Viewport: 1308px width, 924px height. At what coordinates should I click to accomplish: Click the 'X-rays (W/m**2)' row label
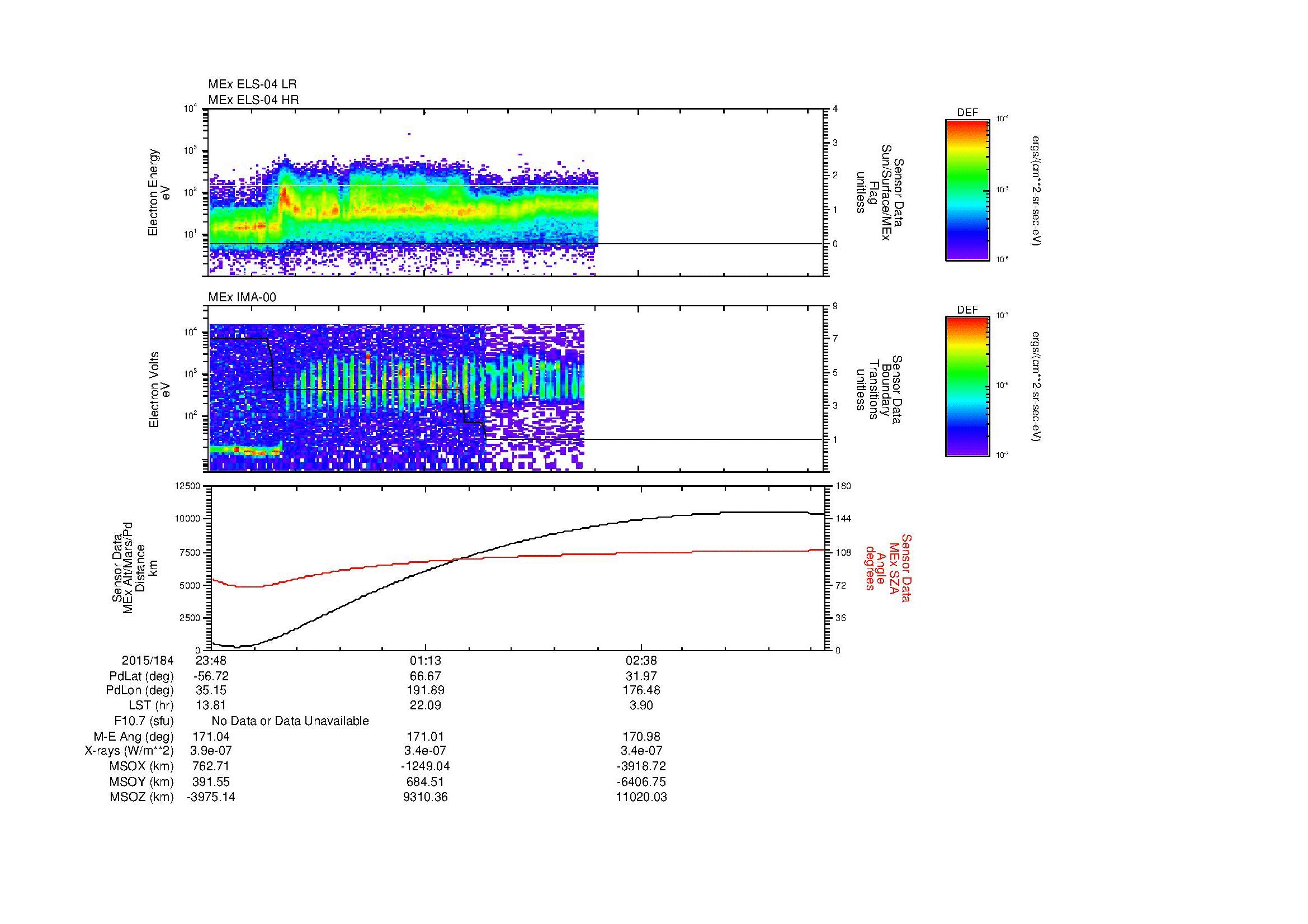click(129, 751)
